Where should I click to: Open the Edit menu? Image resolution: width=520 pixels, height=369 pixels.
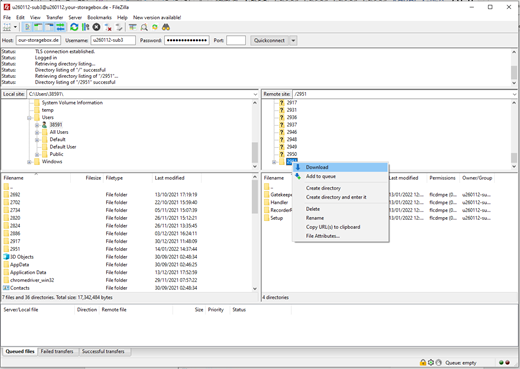click(20, 17)
